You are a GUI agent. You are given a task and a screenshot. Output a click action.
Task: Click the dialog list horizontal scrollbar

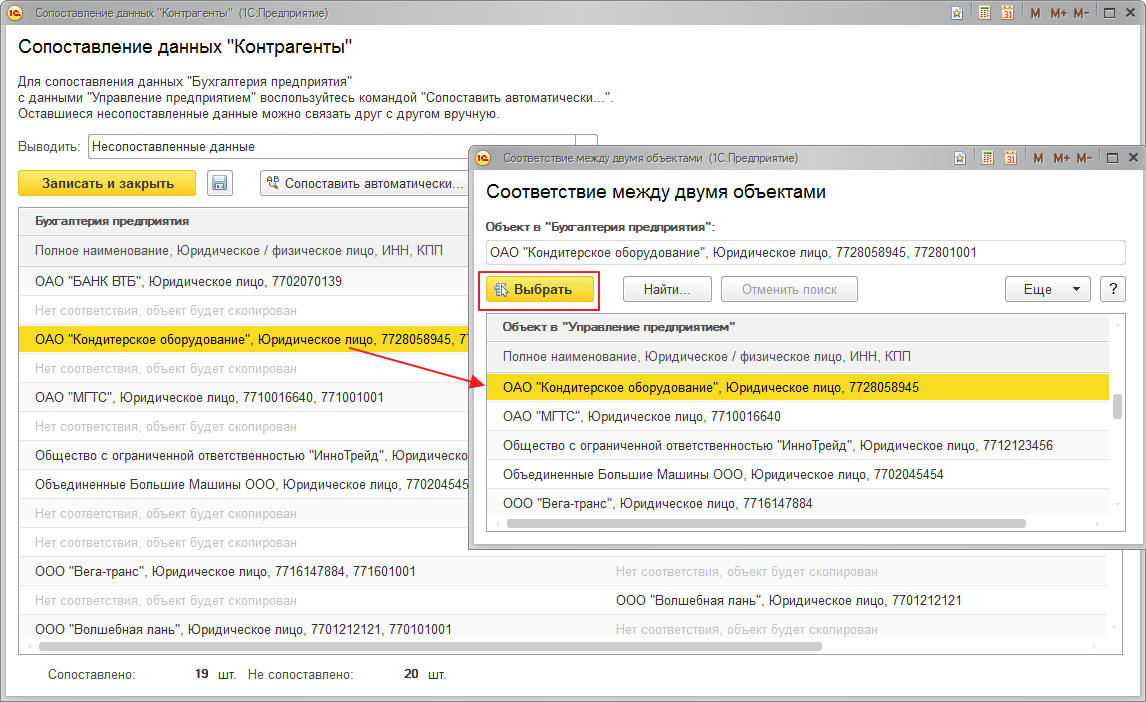(766, 523)
